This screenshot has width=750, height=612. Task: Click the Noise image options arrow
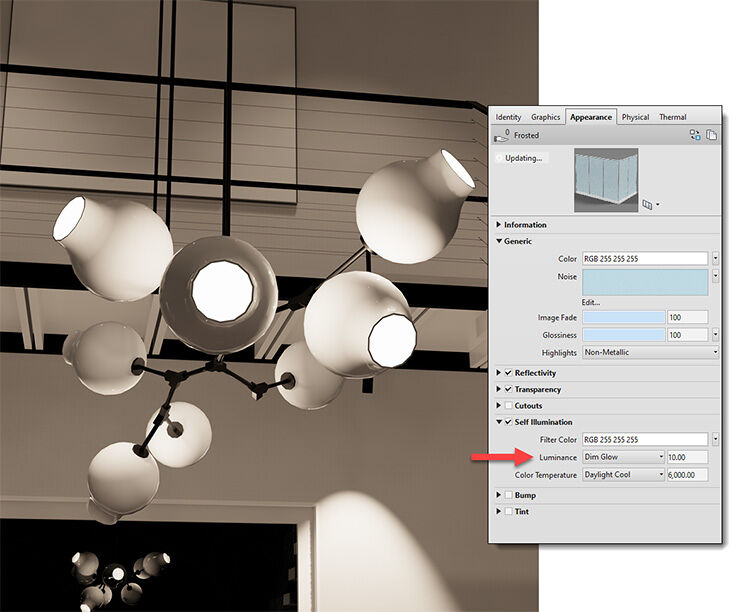[x=715, y=276]
